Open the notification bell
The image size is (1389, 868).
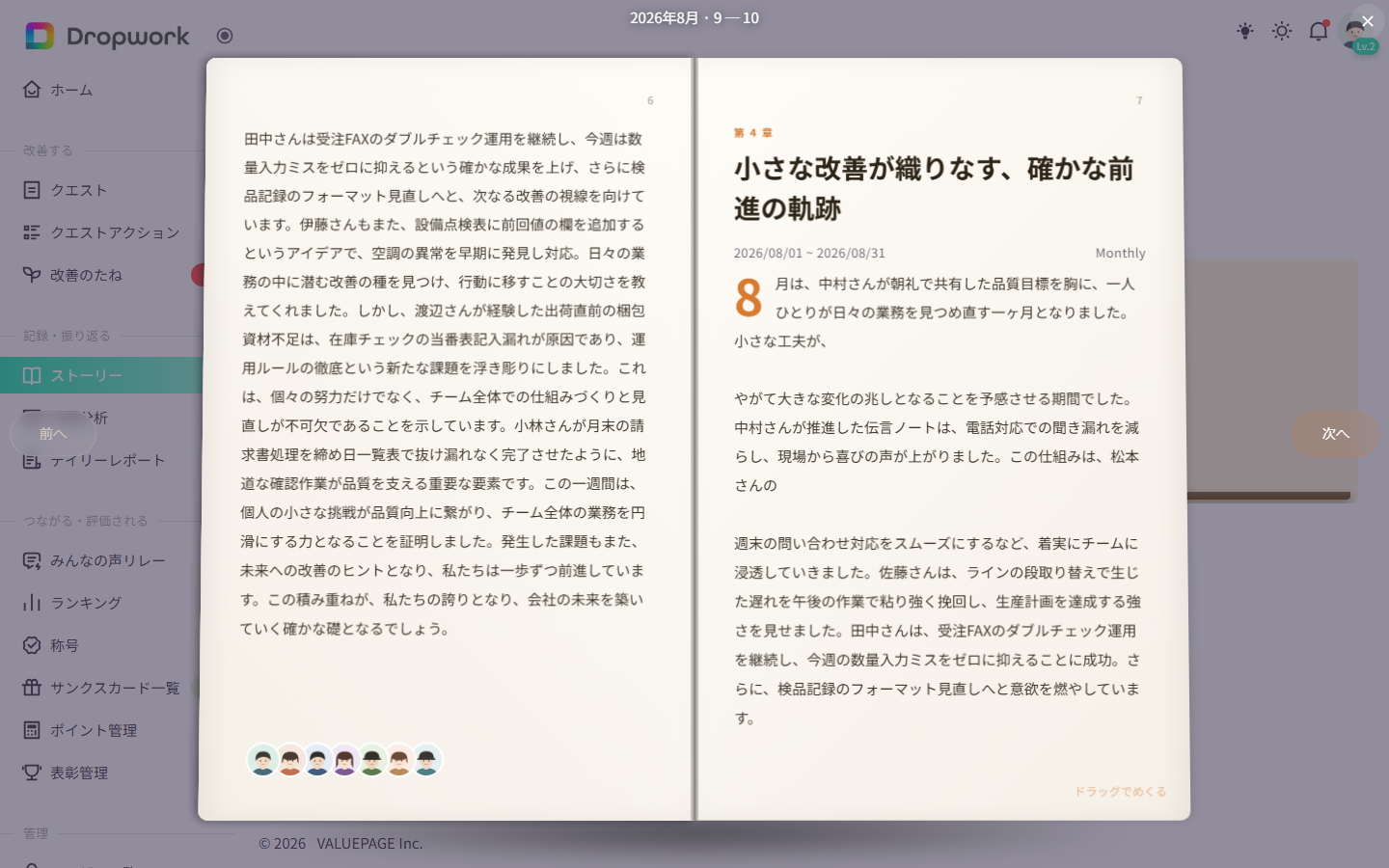pos(1319,32)
